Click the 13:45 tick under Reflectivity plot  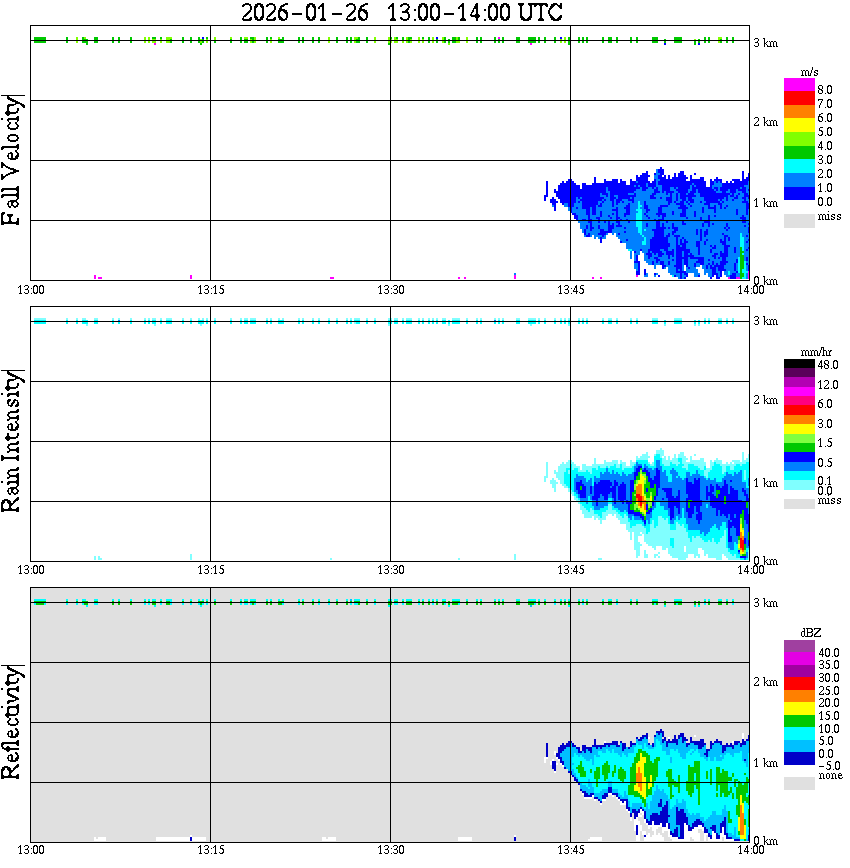point(570,849)
